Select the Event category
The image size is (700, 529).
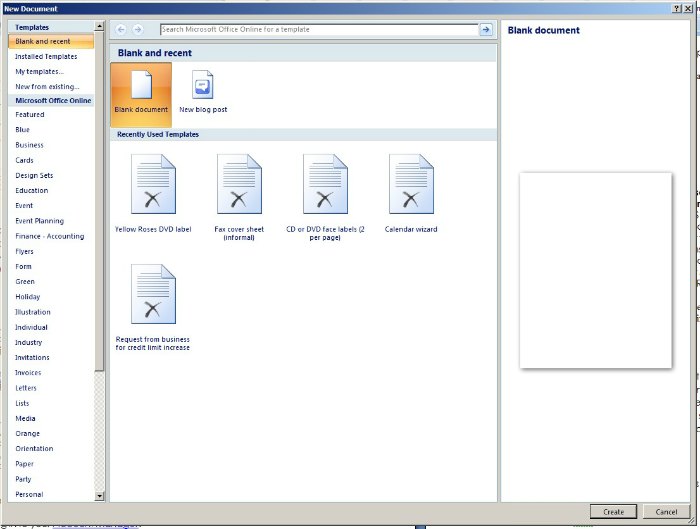pyautogui.click(x=24, y=205)
